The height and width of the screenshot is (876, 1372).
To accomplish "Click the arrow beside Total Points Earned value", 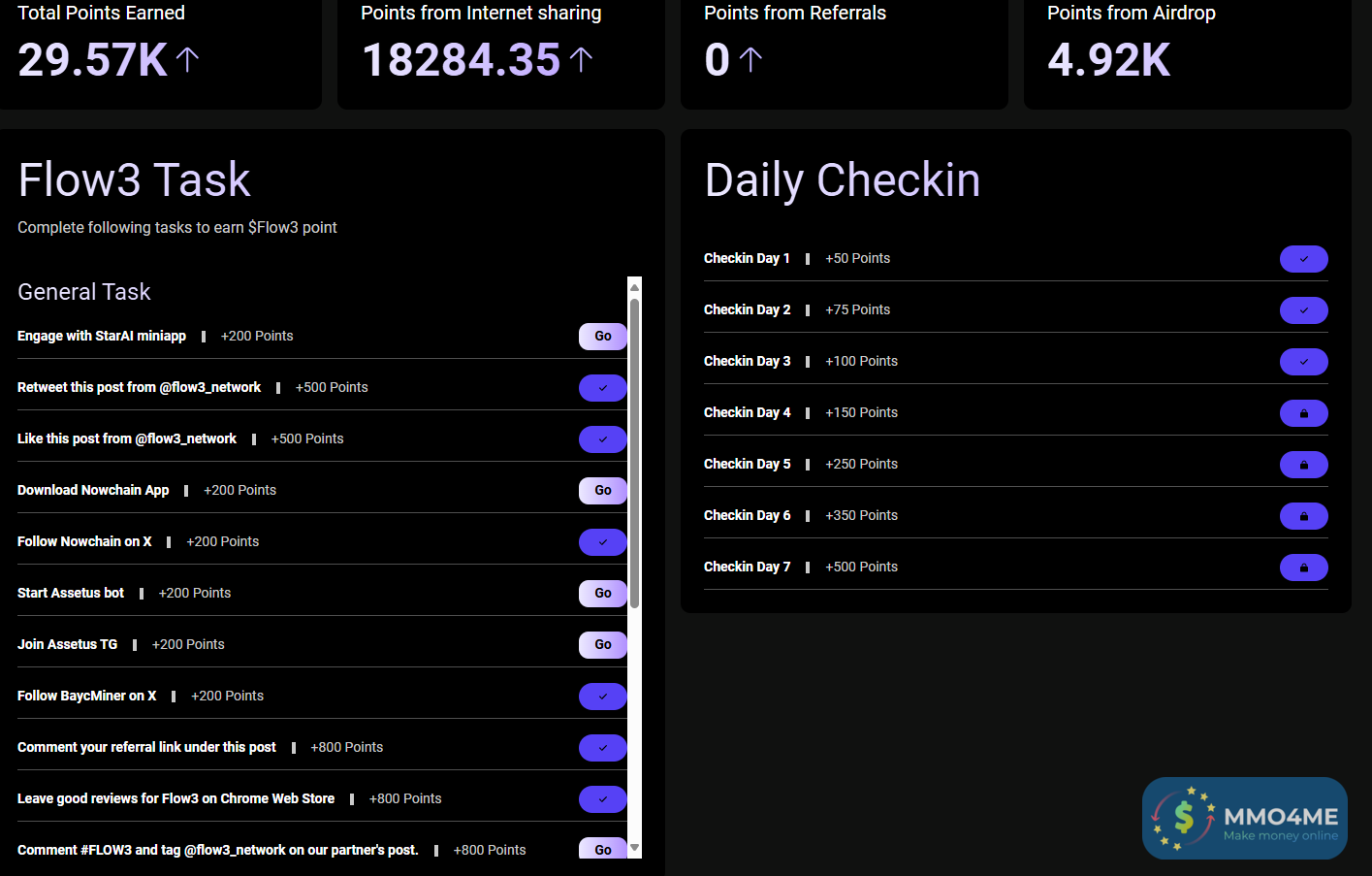I will click(x=188, y=60).
